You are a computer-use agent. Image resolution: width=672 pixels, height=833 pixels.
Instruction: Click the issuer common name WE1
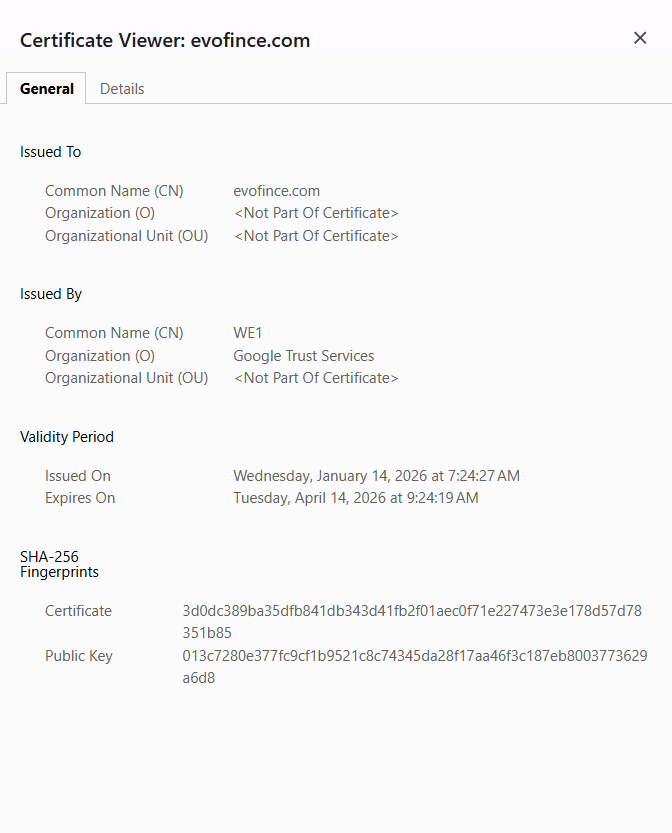(x=248, y=333)
